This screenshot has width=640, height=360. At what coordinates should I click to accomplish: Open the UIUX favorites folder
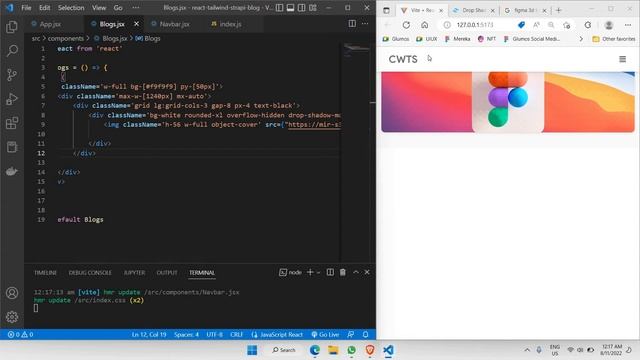point(427,39)
